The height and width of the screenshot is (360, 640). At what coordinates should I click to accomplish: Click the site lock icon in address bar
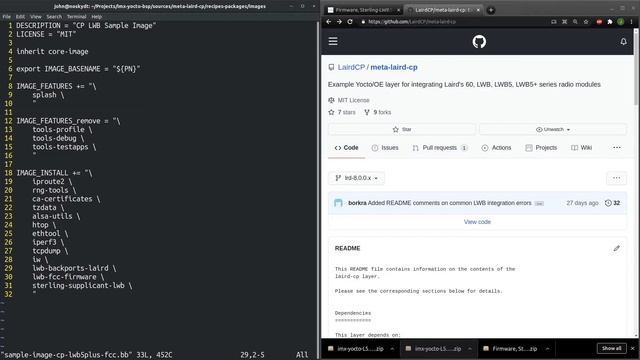[363, 22]
